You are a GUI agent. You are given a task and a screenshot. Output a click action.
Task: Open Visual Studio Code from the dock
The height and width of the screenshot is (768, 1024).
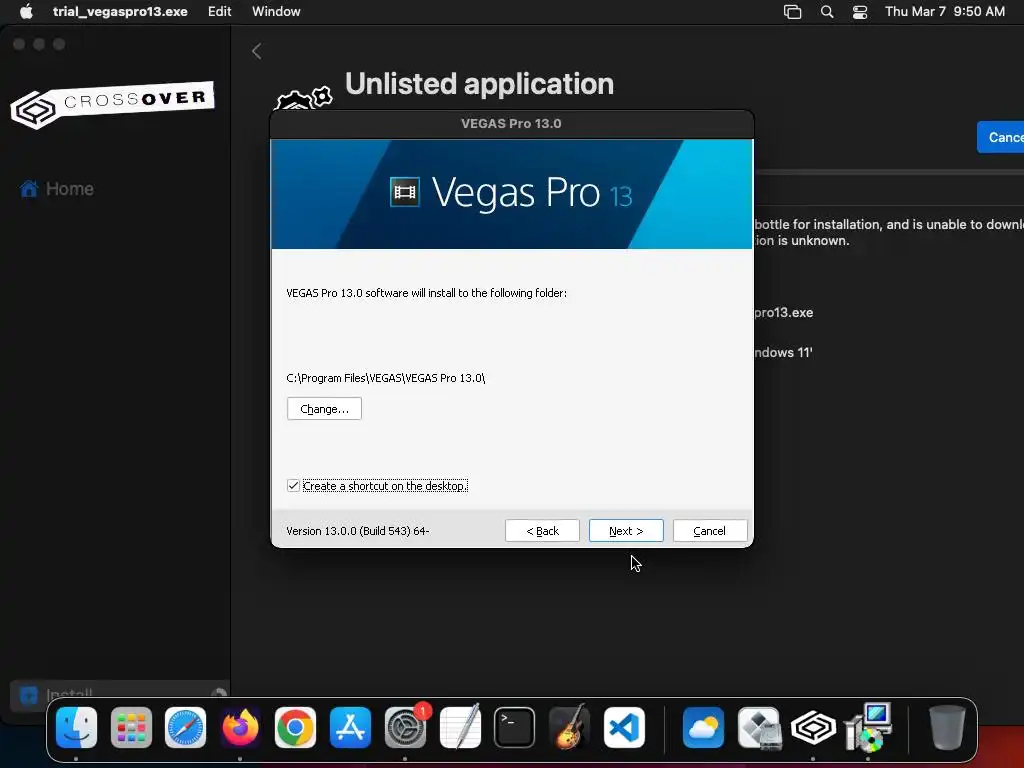click(624, 728)
